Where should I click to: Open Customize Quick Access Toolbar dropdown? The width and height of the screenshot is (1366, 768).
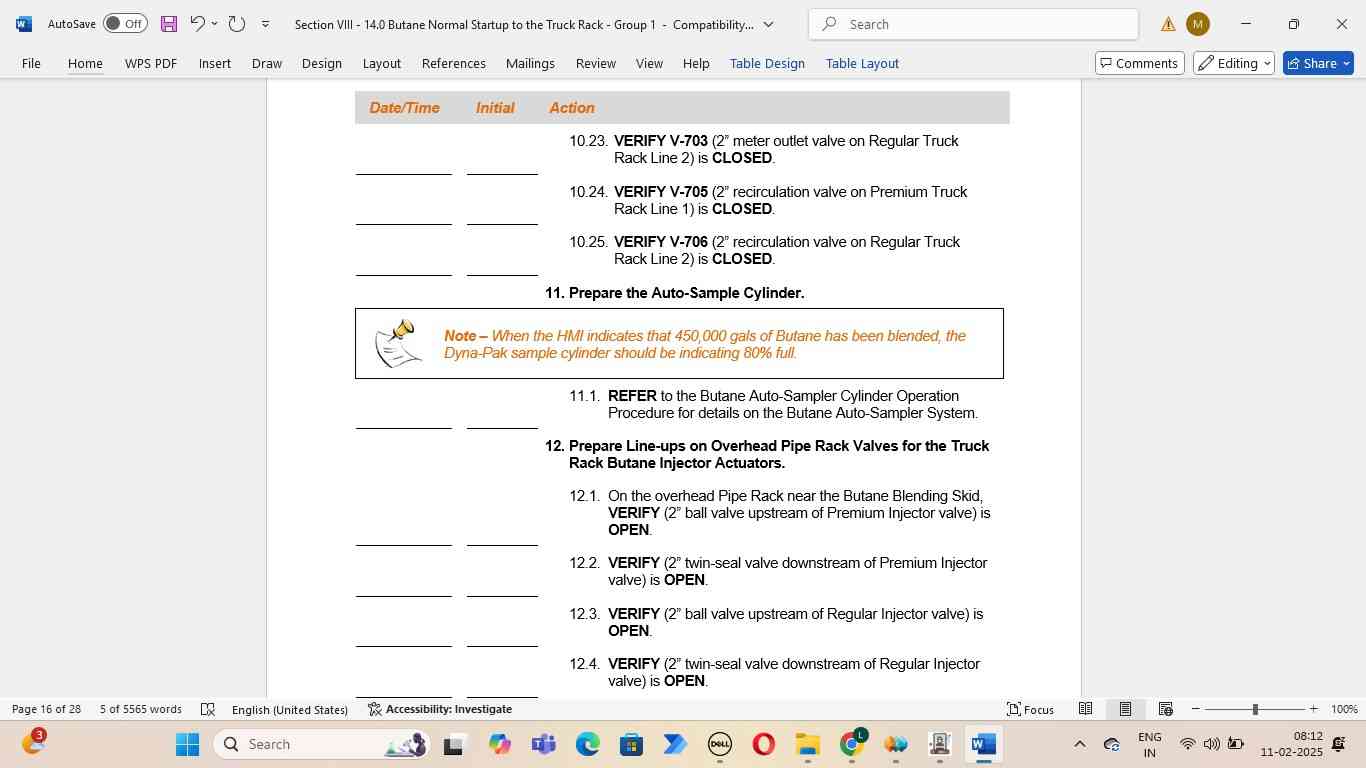[x=265, y=24]
